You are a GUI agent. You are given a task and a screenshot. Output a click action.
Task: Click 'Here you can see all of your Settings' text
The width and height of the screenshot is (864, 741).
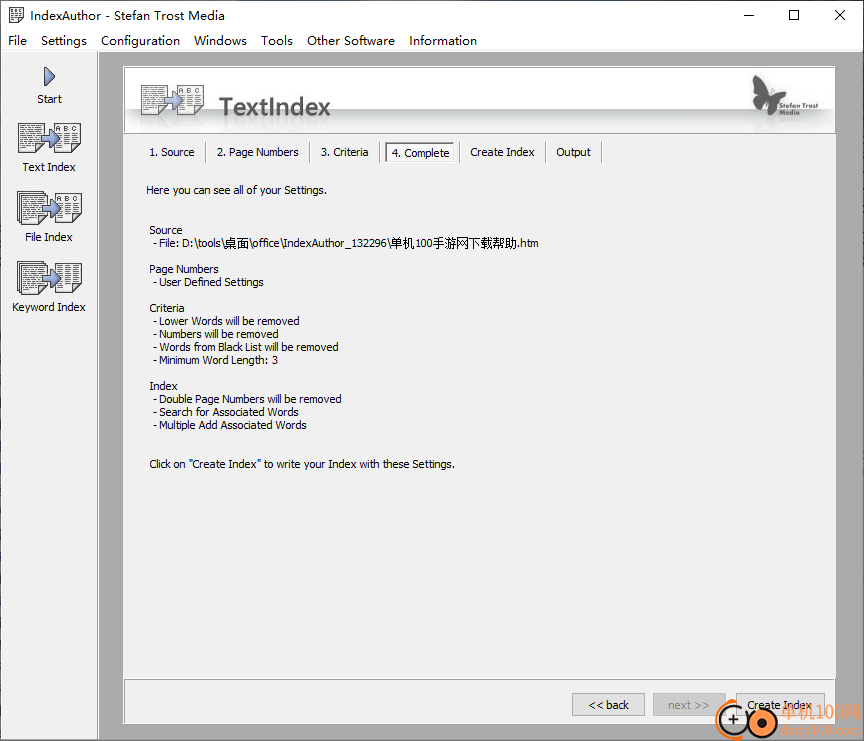click(x=236, y=190)
